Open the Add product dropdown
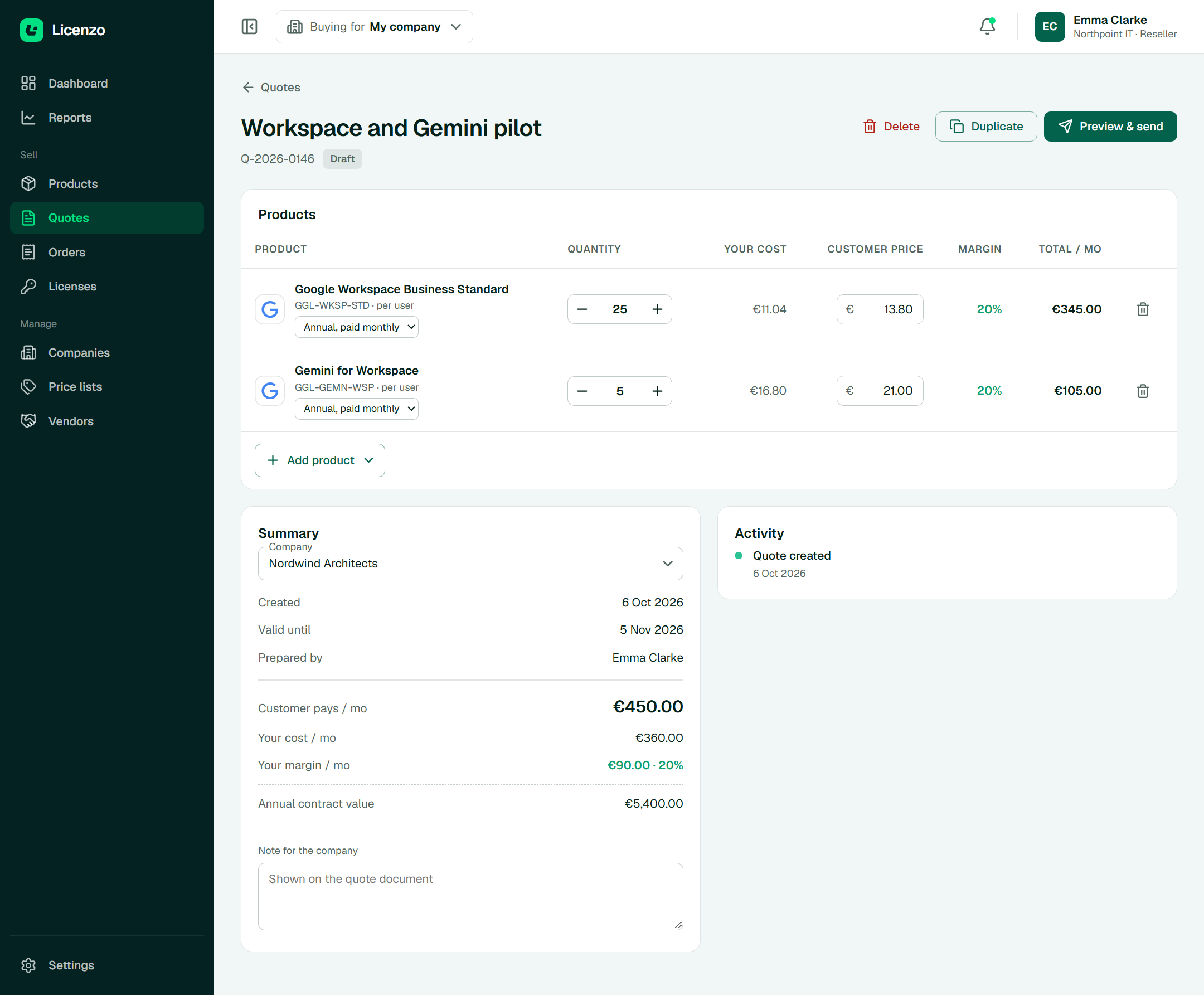 (x=320, y=460)
